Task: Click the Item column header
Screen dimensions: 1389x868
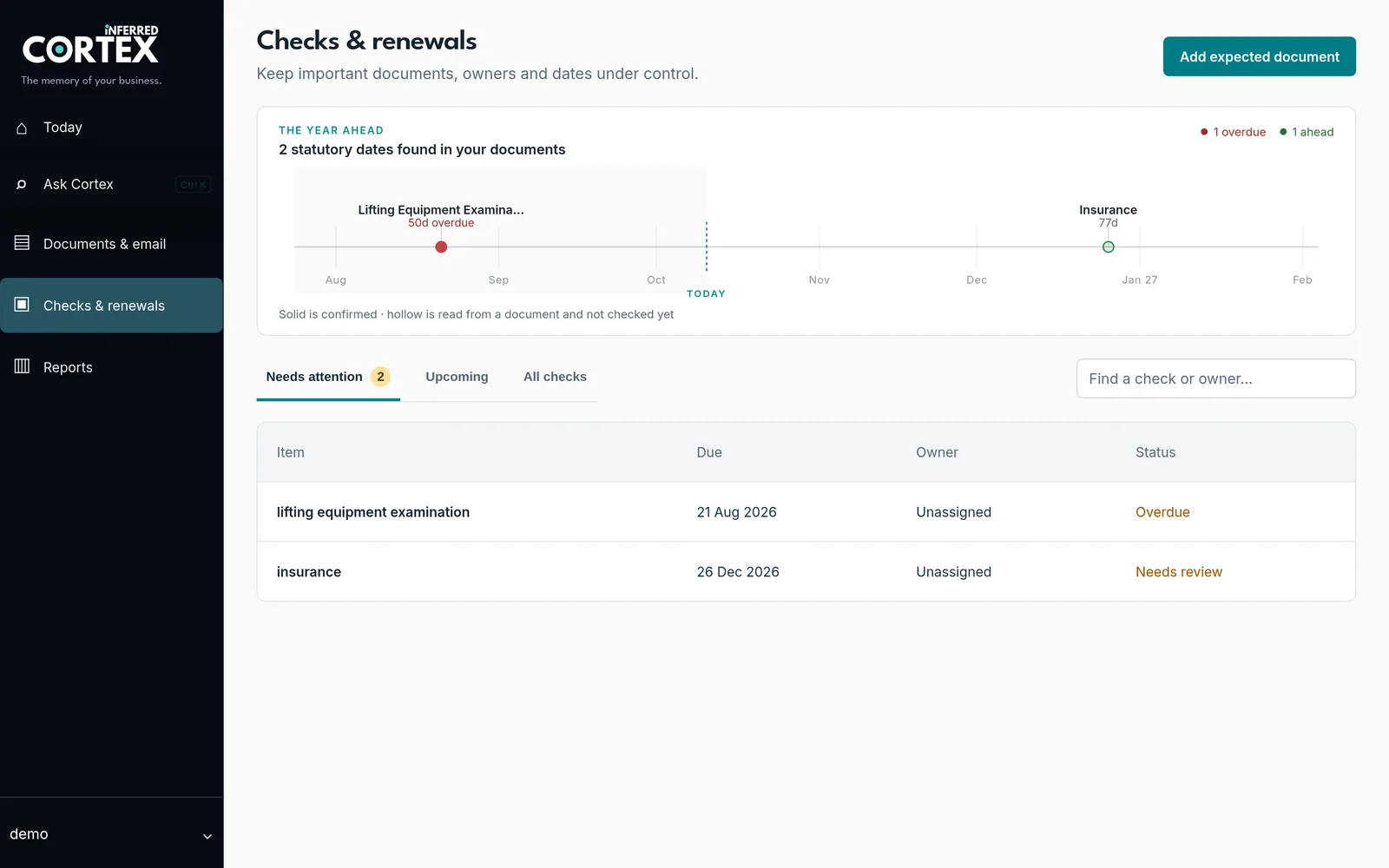Action: coord(290,452)
